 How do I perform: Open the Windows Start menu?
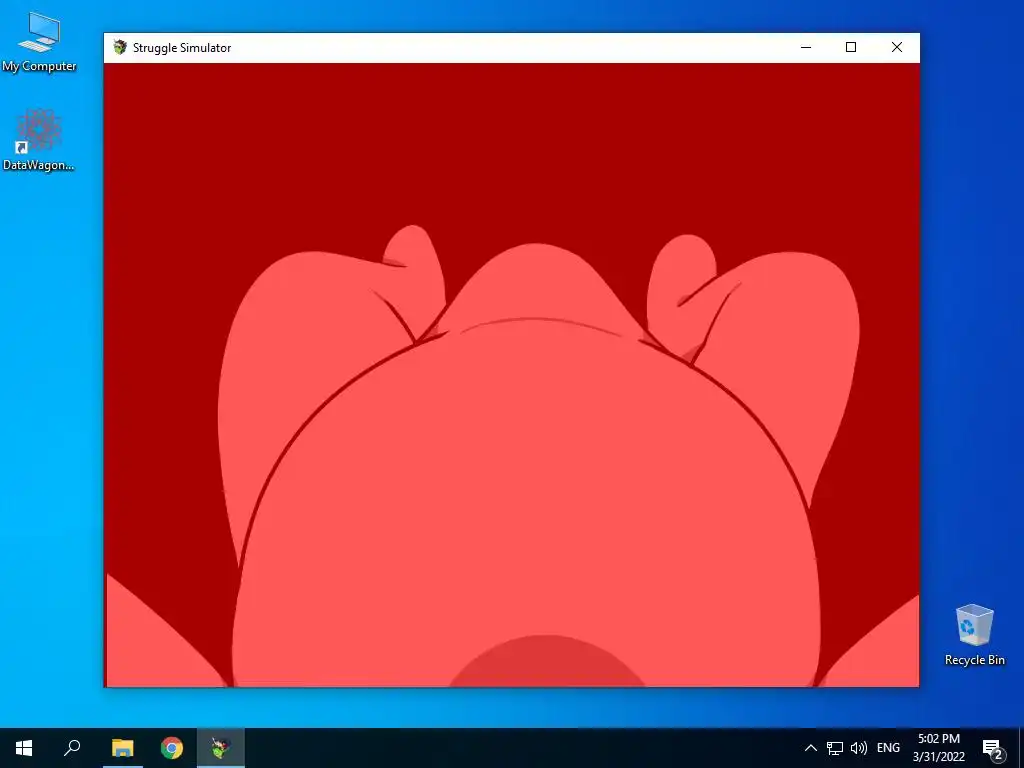(x=24, y=748)
